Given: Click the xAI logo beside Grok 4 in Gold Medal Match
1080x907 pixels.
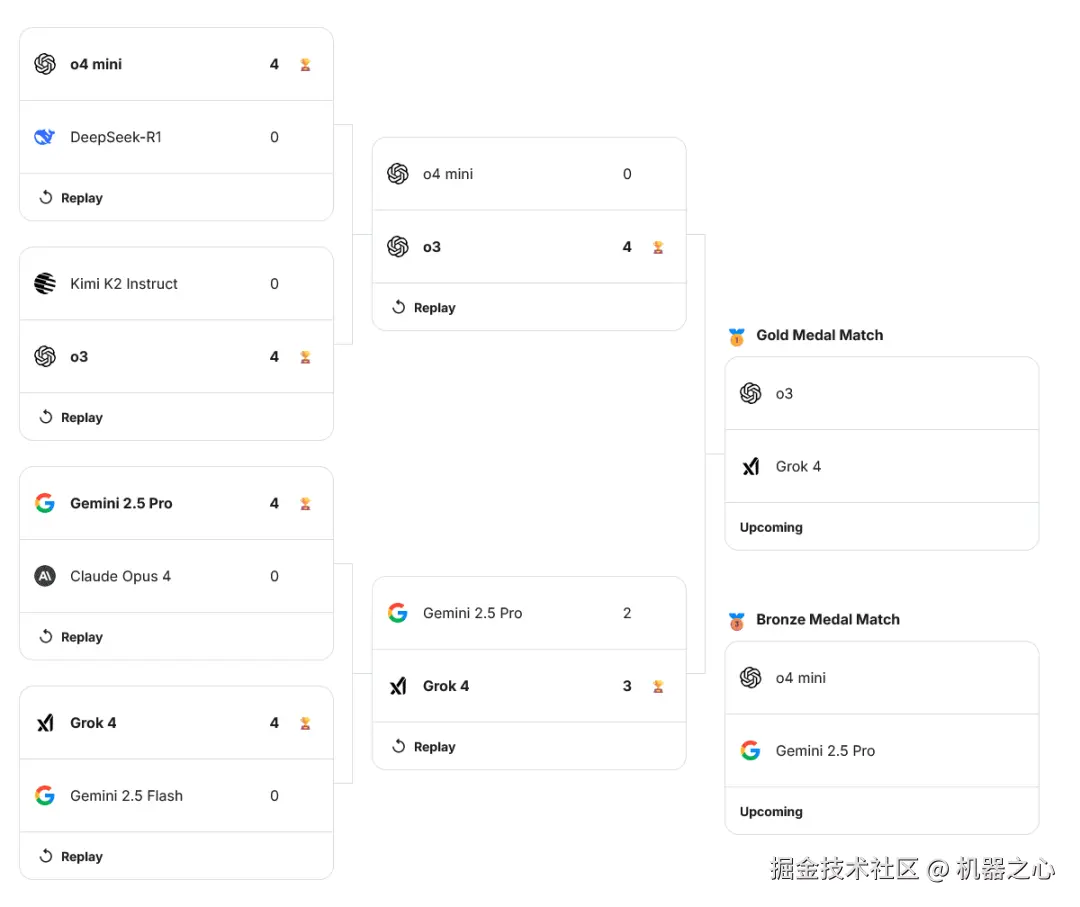Looking at the screenshot, I should point(751,466).
